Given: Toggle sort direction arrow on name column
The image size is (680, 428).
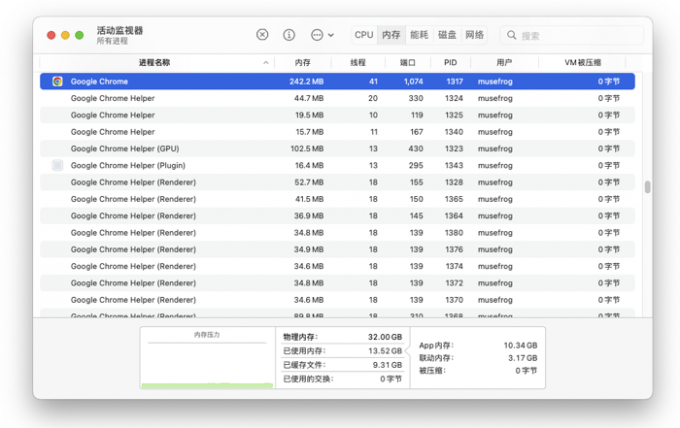Looking at the screenshot, I should point(265,63).
